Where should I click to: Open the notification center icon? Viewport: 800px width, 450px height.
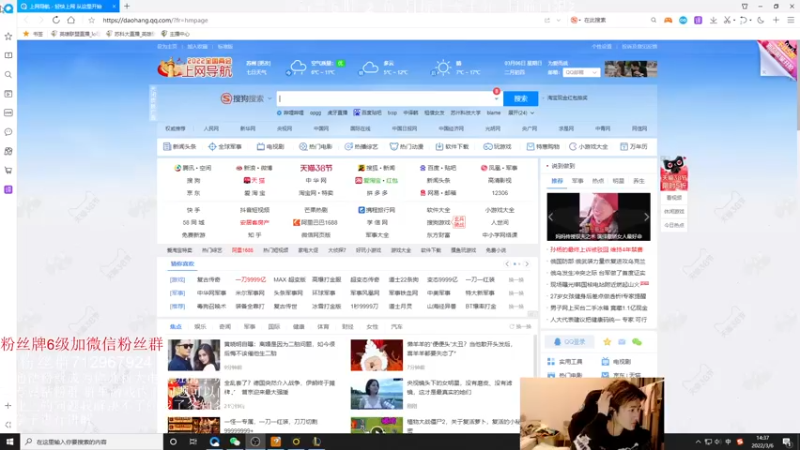pos(787,442)
